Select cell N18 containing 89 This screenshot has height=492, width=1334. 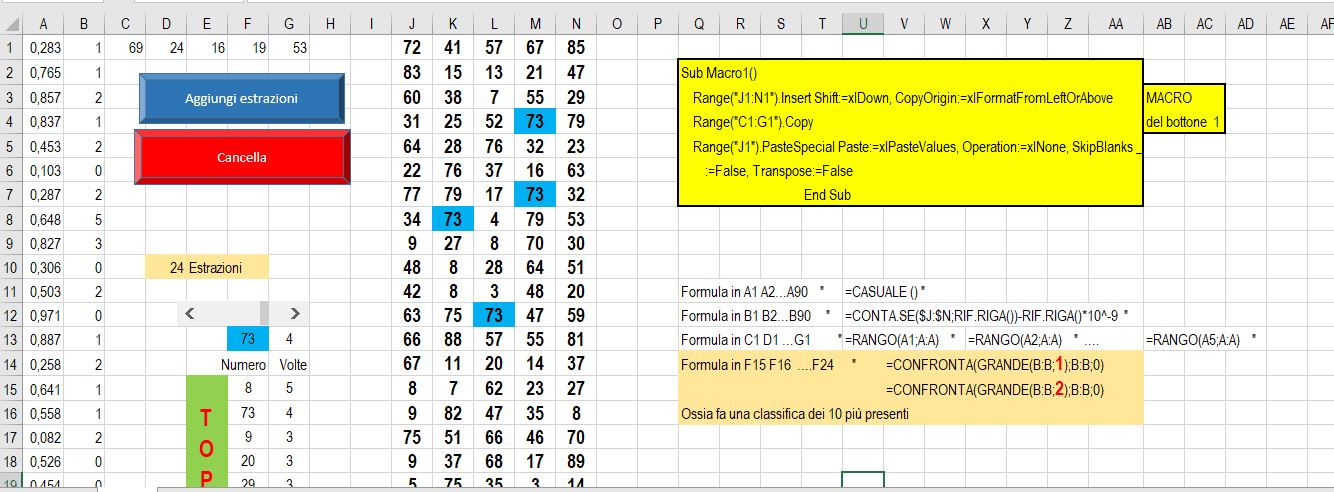coord(575,461)
